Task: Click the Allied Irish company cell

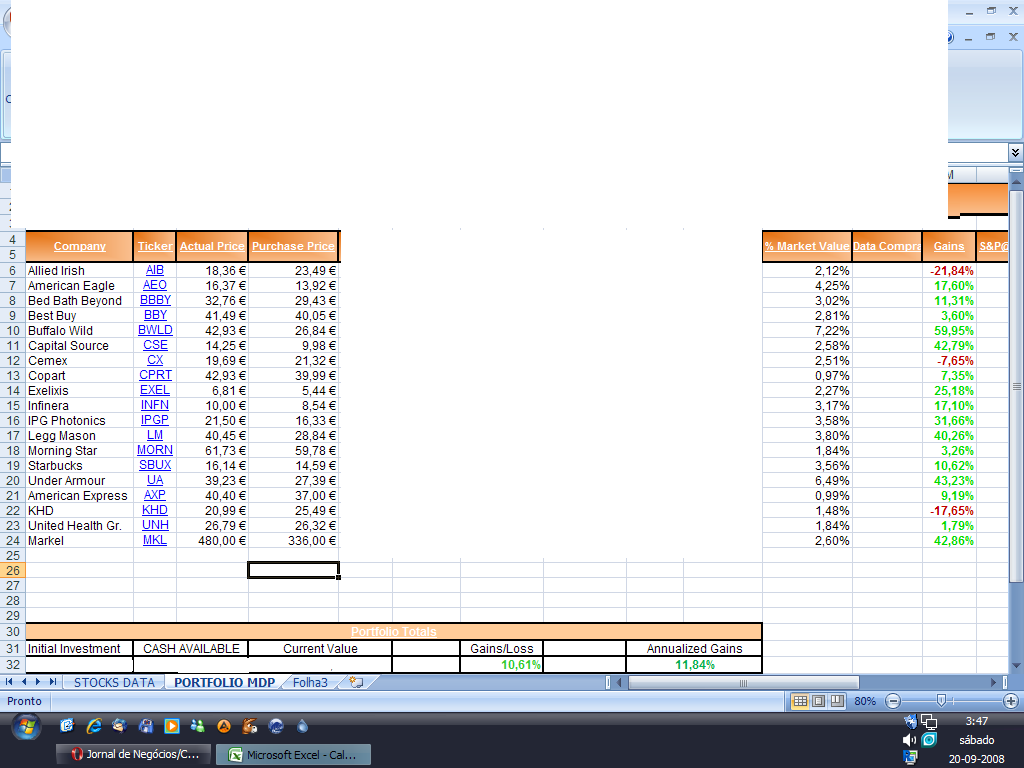Action: (x=79, y=270)
